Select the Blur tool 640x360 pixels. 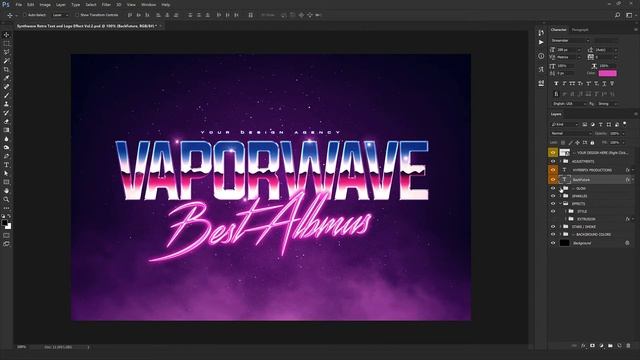pos(7,139)
